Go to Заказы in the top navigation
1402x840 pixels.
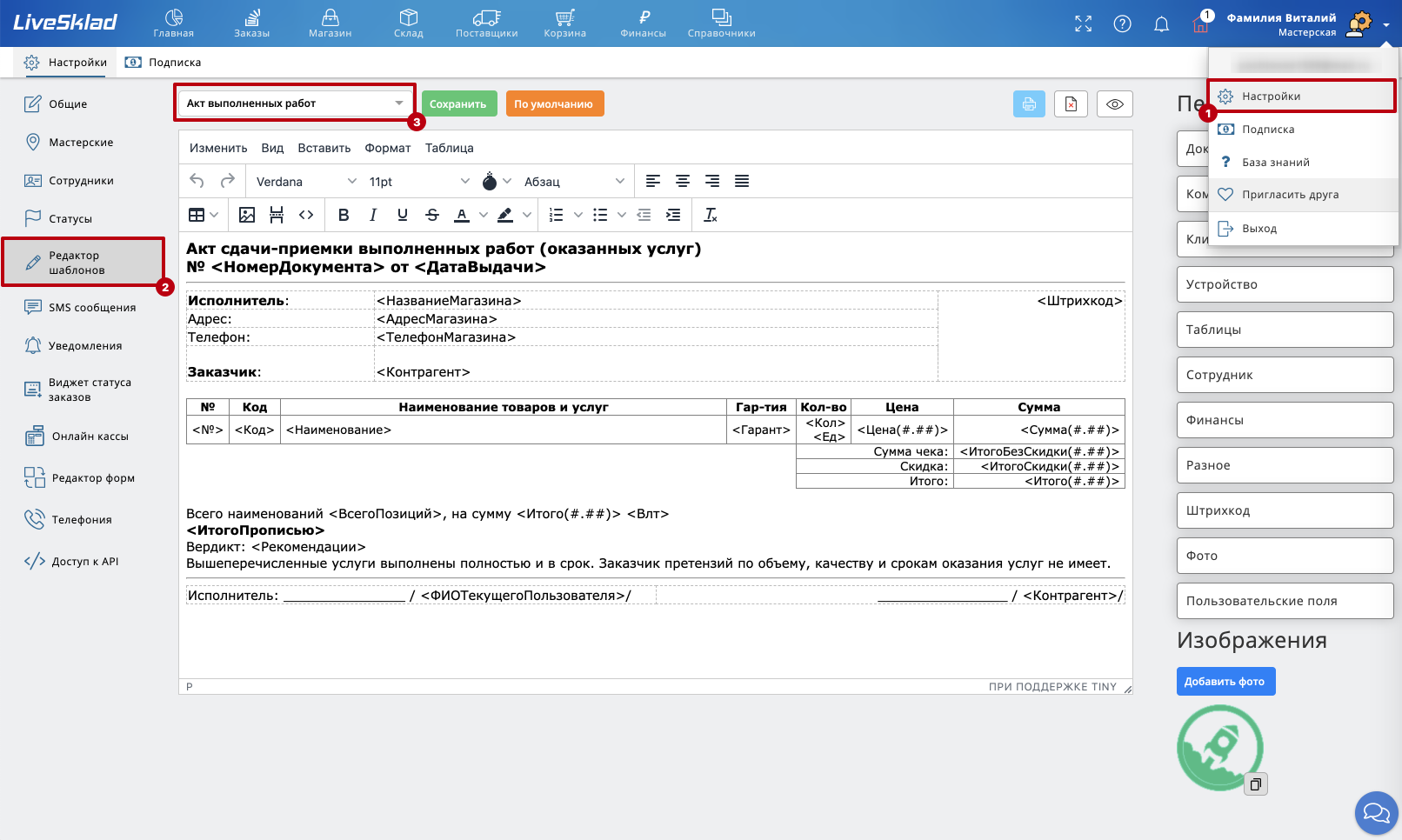[252, 23]
